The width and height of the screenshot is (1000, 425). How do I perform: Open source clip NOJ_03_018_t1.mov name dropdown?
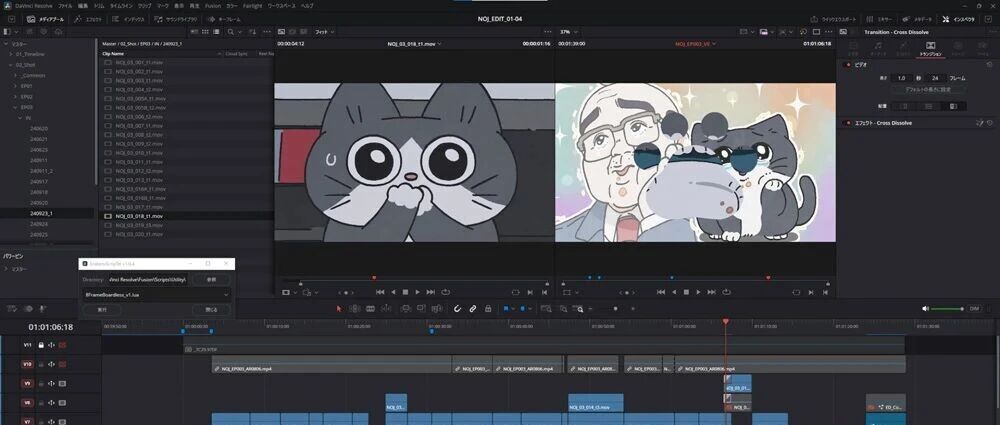point(415,44)
